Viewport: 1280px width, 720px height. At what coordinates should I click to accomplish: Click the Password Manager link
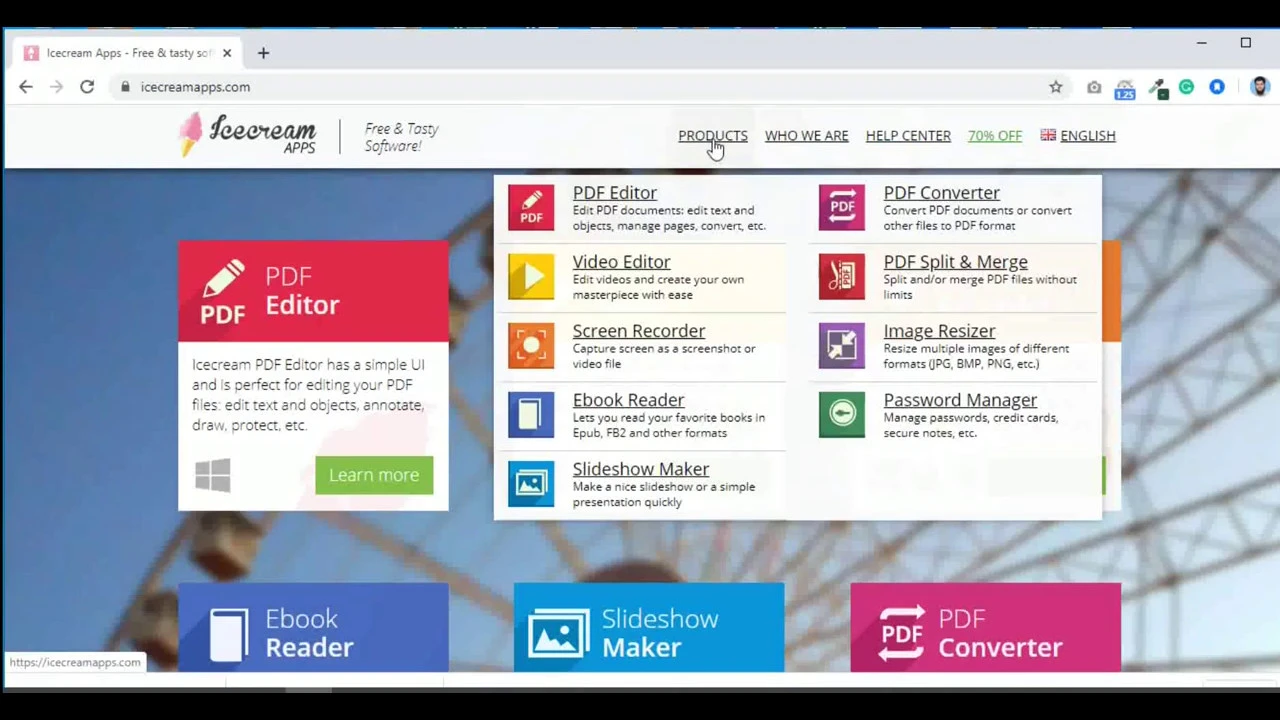point(960,400)
